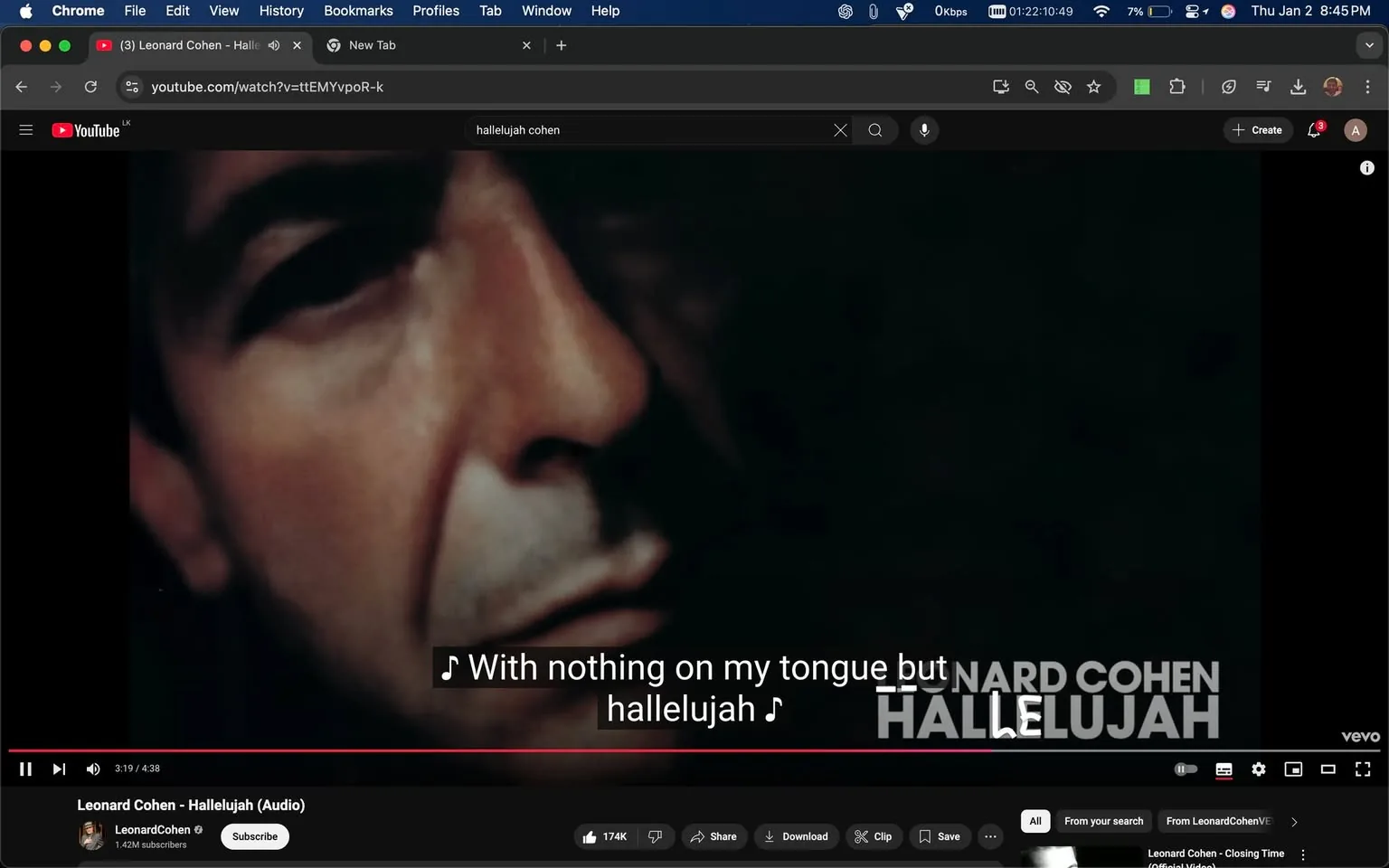1389x868 pixels.
Task: Switch to theater mode
Action: click(x=1328, y=769)
